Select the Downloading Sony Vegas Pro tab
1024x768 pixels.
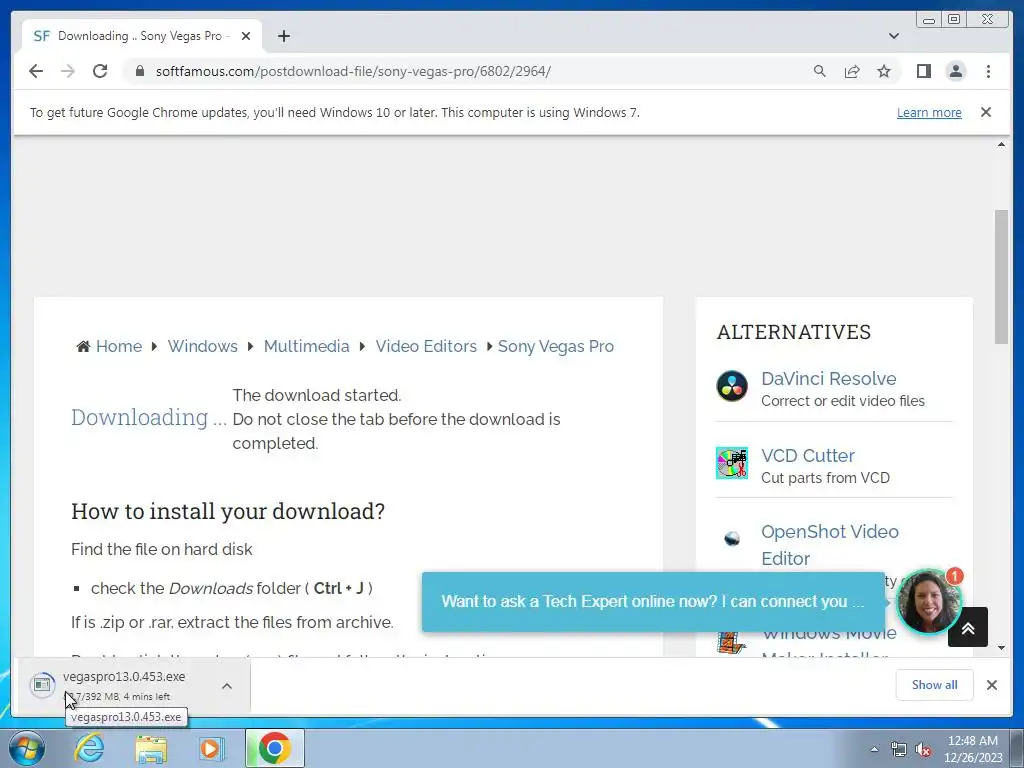[142, 36]
